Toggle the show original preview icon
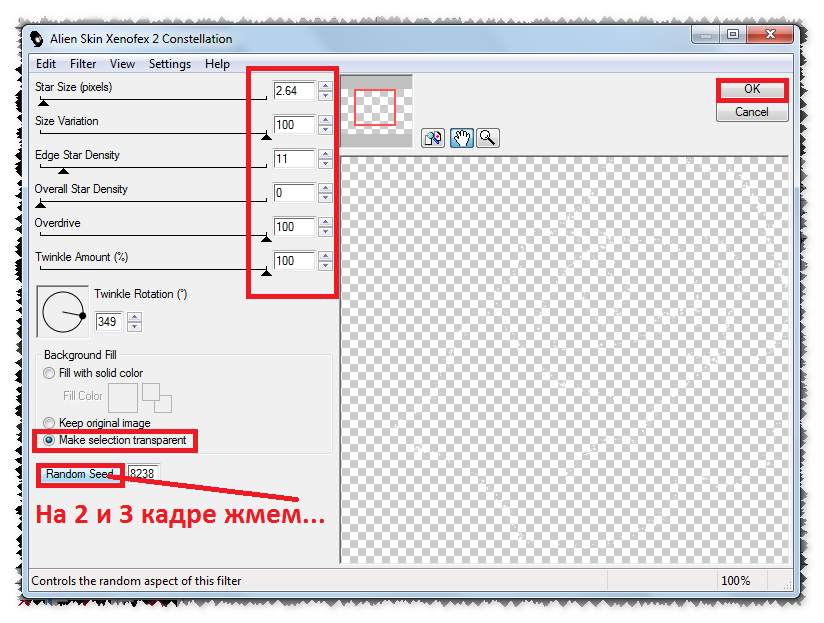This screenshot has width=824, height=623. (433, 138)
